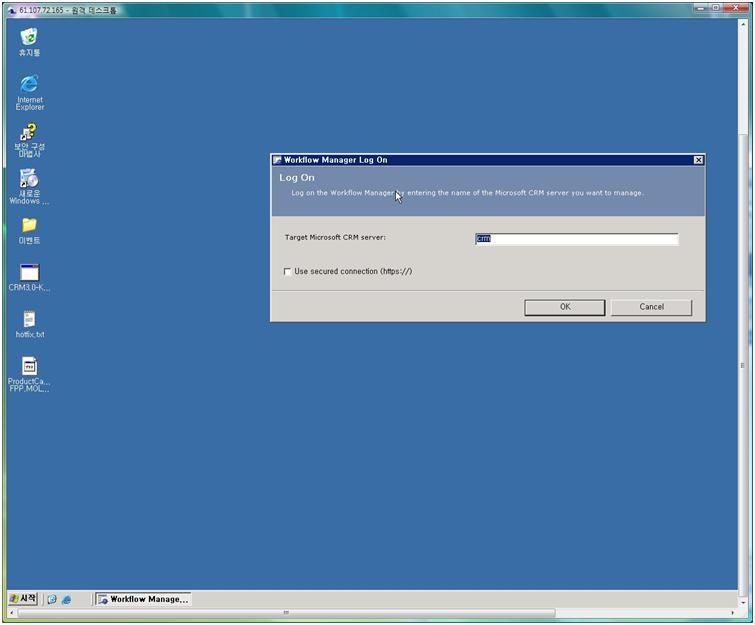Click the Start button in remote taskbar

(x=23, y=599)
